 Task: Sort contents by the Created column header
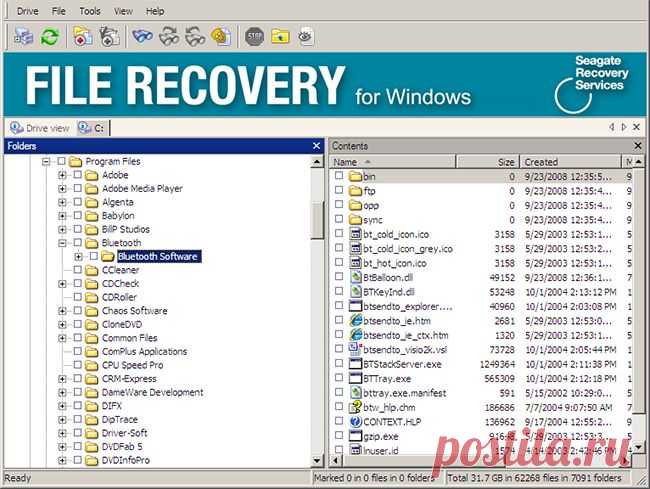(570, 161)
